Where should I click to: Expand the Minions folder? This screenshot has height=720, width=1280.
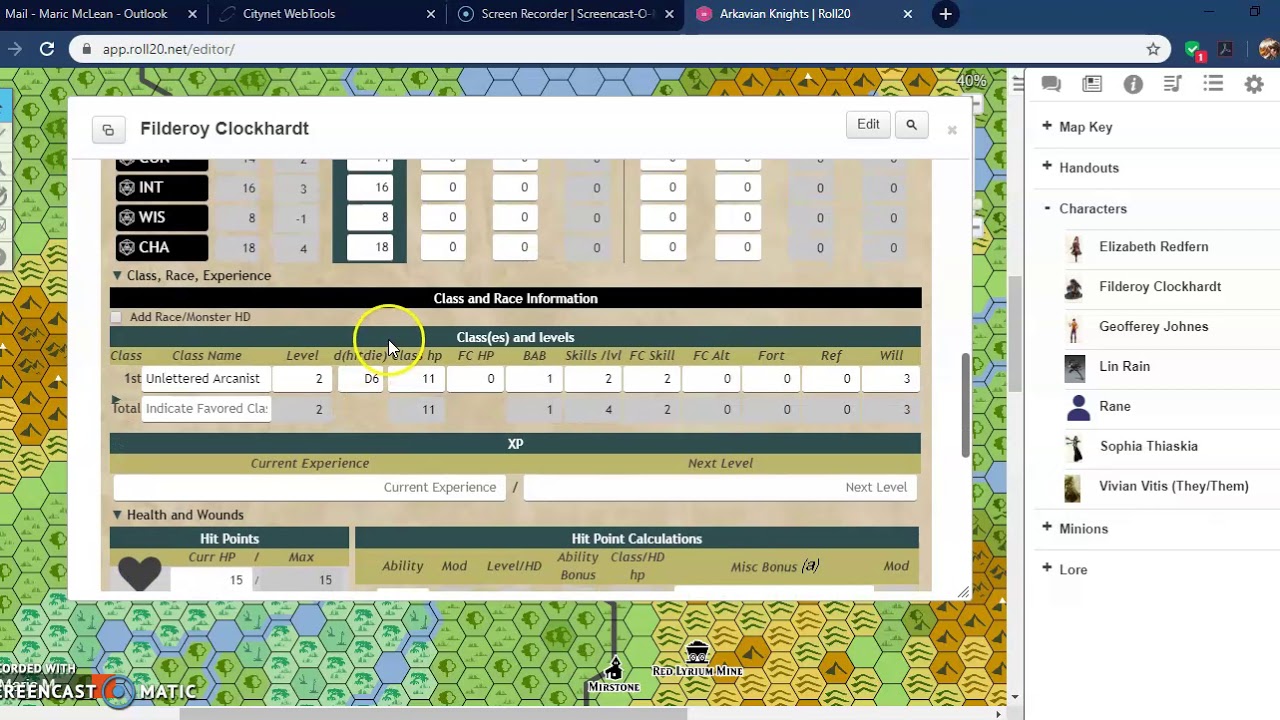click(x=1047, y=528)
